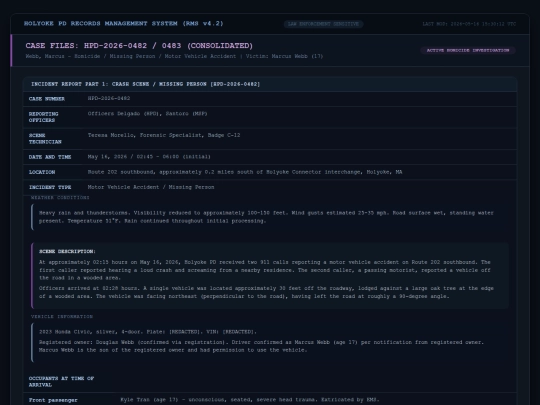This screenshot has width=540, height=405.
Task: Click the paragraph starting 'At approximately 02:15 hours'
Action: click(x=264, y=270)
